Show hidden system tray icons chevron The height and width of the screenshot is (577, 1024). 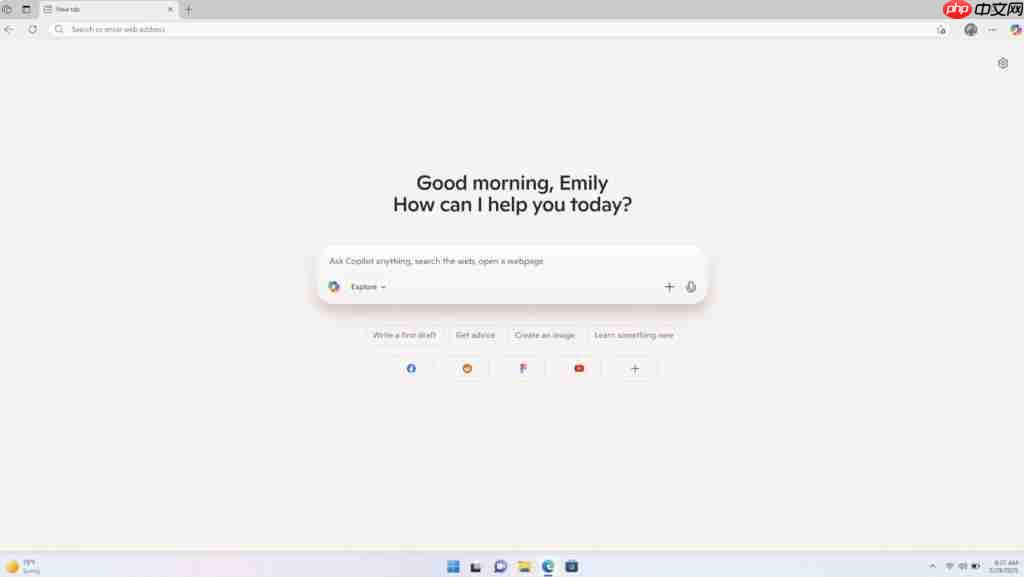[933, 566]
